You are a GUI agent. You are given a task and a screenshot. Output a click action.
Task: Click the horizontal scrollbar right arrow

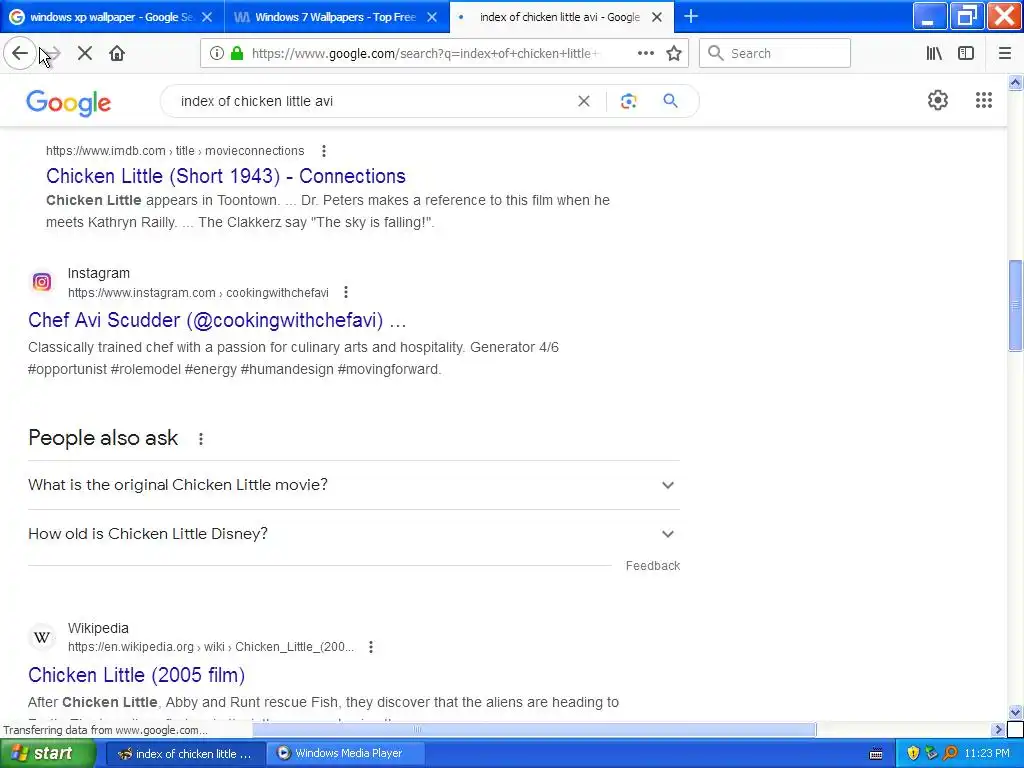[999, 729]
